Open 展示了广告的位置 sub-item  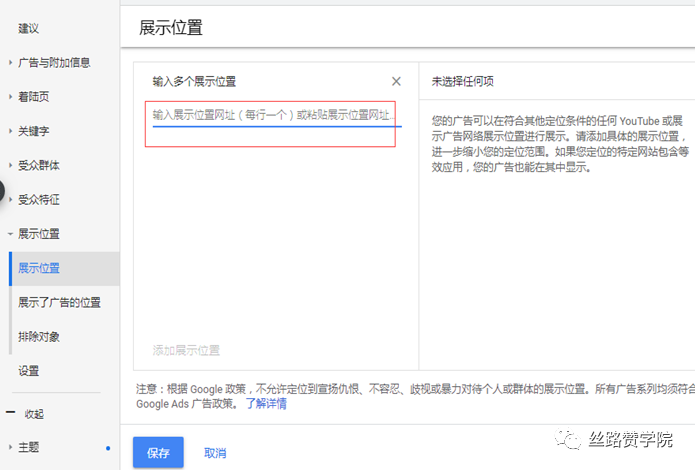[59, 302]
